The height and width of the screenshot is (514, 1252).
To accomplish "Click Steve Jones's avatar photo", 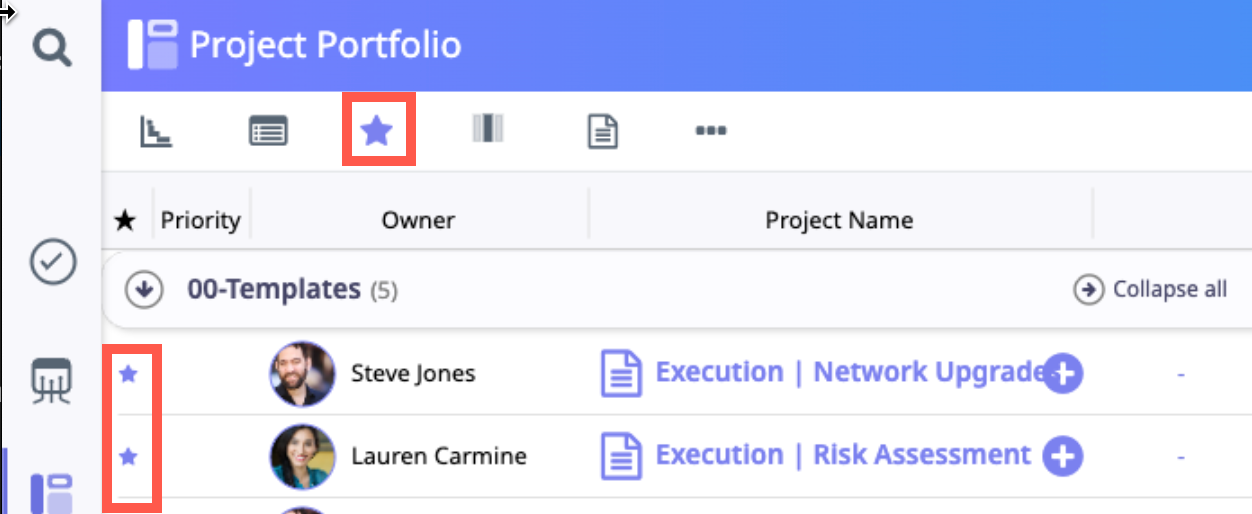I will tap(302, 374).
